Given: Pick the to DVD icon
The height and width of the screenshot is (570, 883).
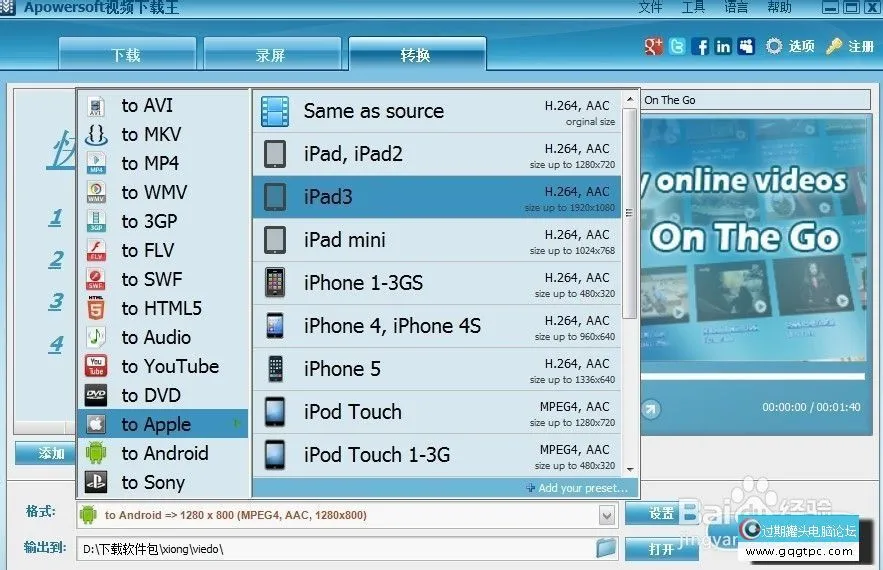Looking at the screenshot, I should pos(96,395).
